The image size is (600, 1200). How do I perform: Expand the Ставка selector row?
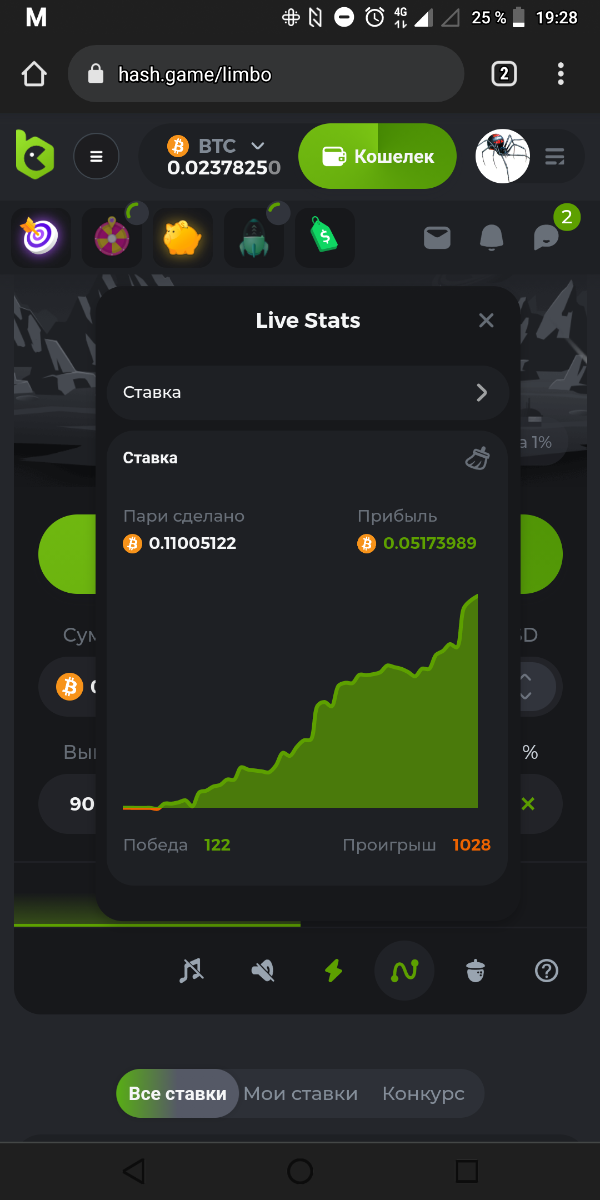point(308,392)
